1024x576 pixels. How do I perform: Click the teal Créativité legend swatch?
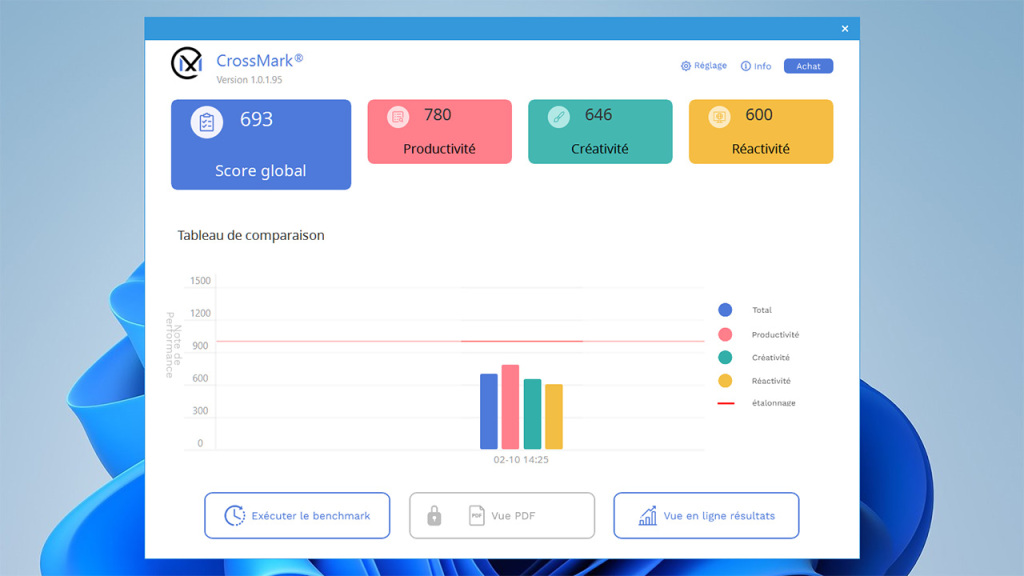click(725, 357)
